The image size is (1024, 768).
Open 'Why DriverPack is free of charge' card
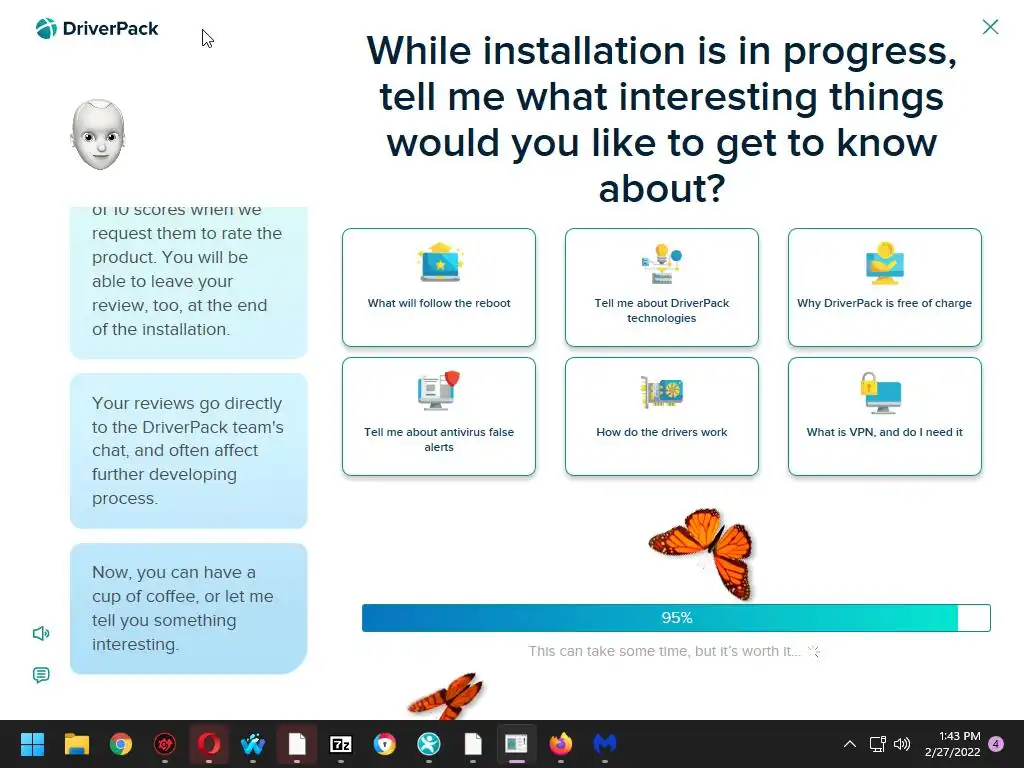(884, 287)
